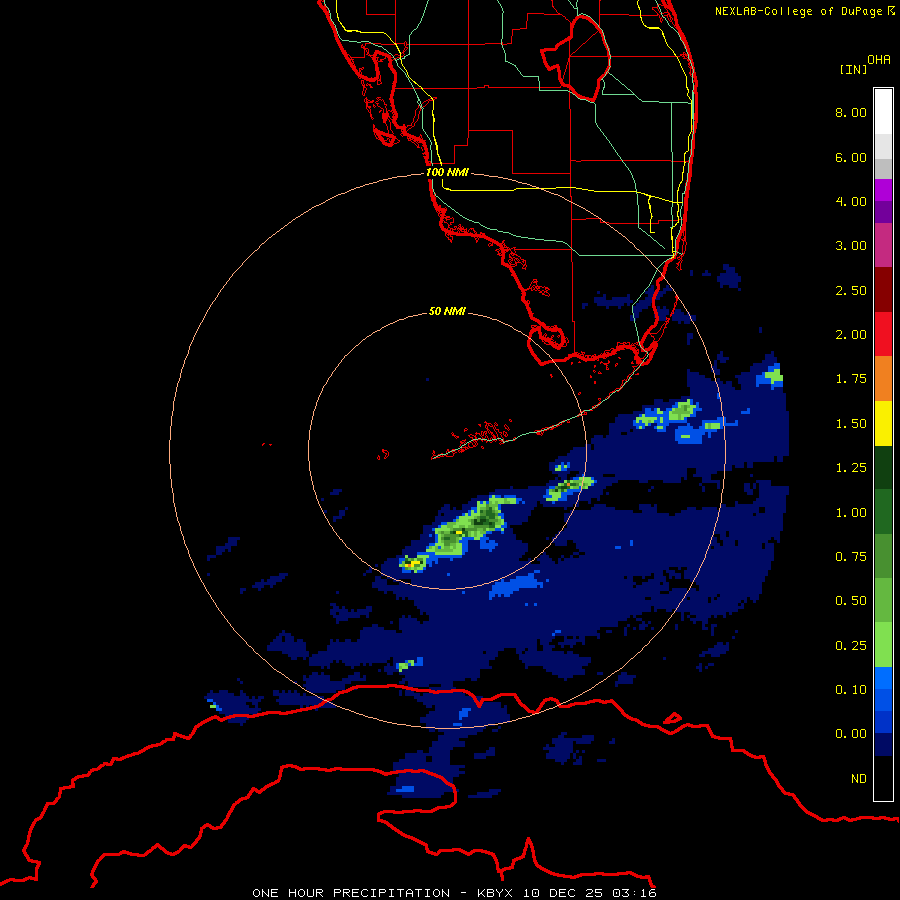Click the [IN] units label
The image size is (900, 900).
pyautogui.click(x=853, y=69)
